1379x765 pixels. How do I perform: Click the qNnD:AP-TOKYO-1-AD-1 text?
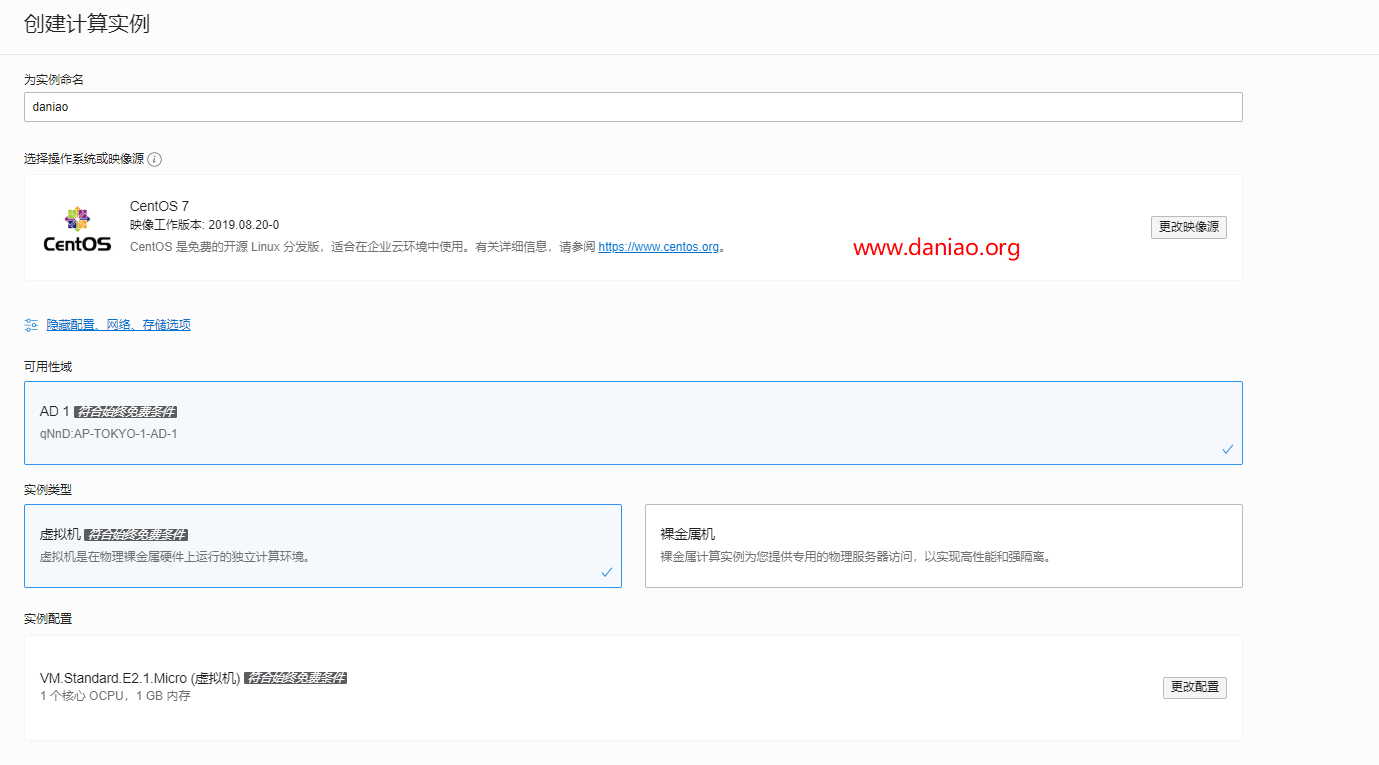(x=108, y=434)
